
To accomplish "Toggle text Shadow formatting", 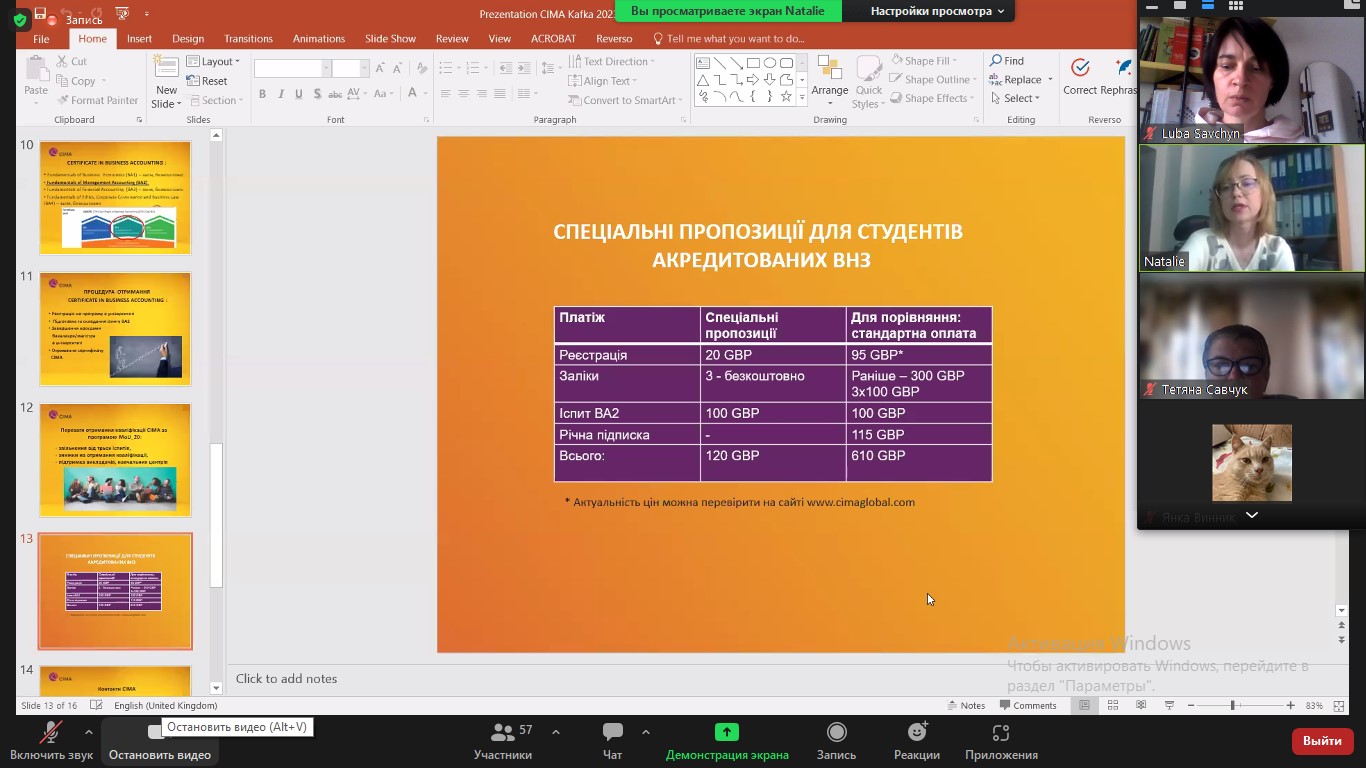I will click(316, 94).
